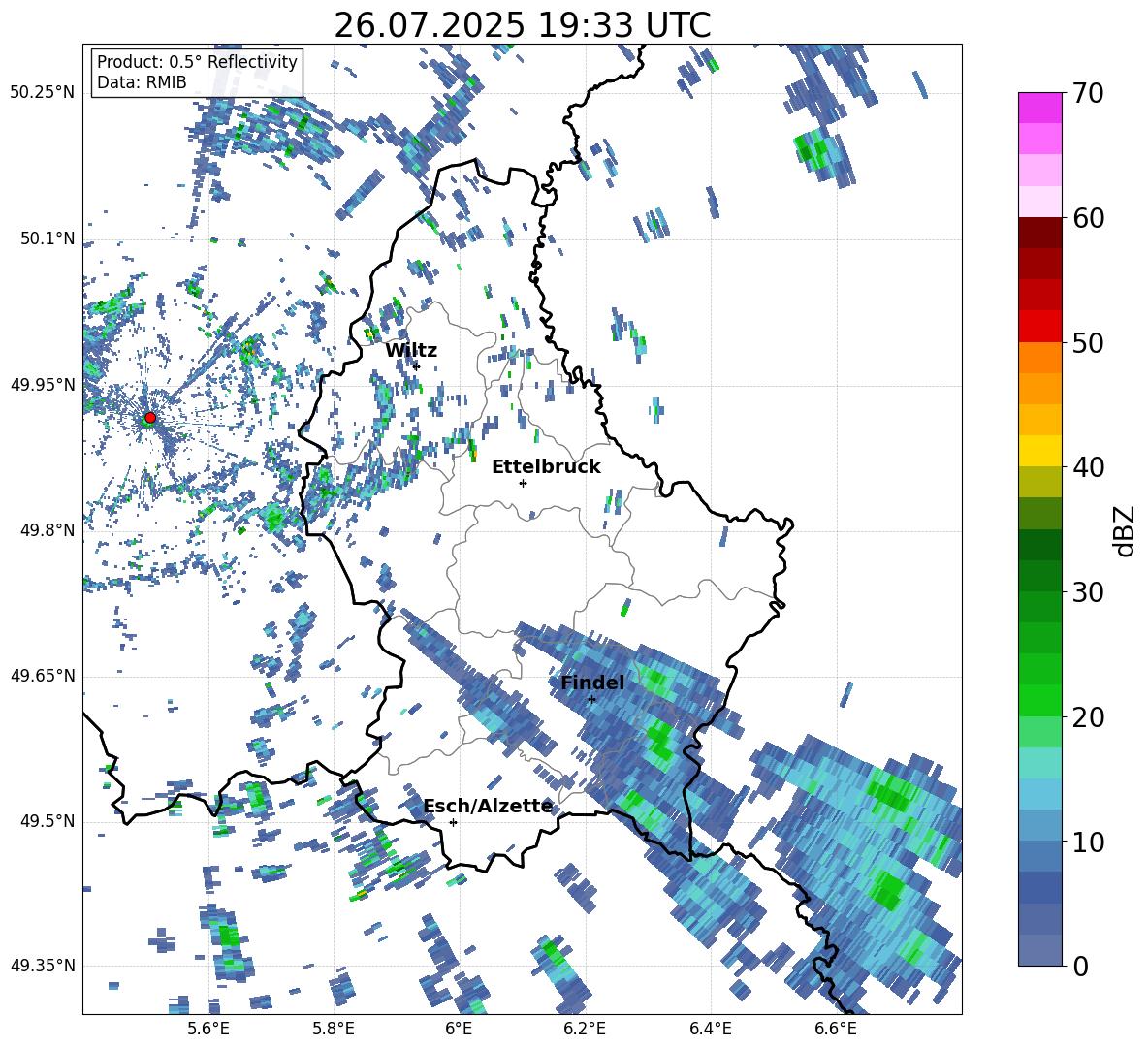Click the 50.25°N latitude label

click(43, 93)
